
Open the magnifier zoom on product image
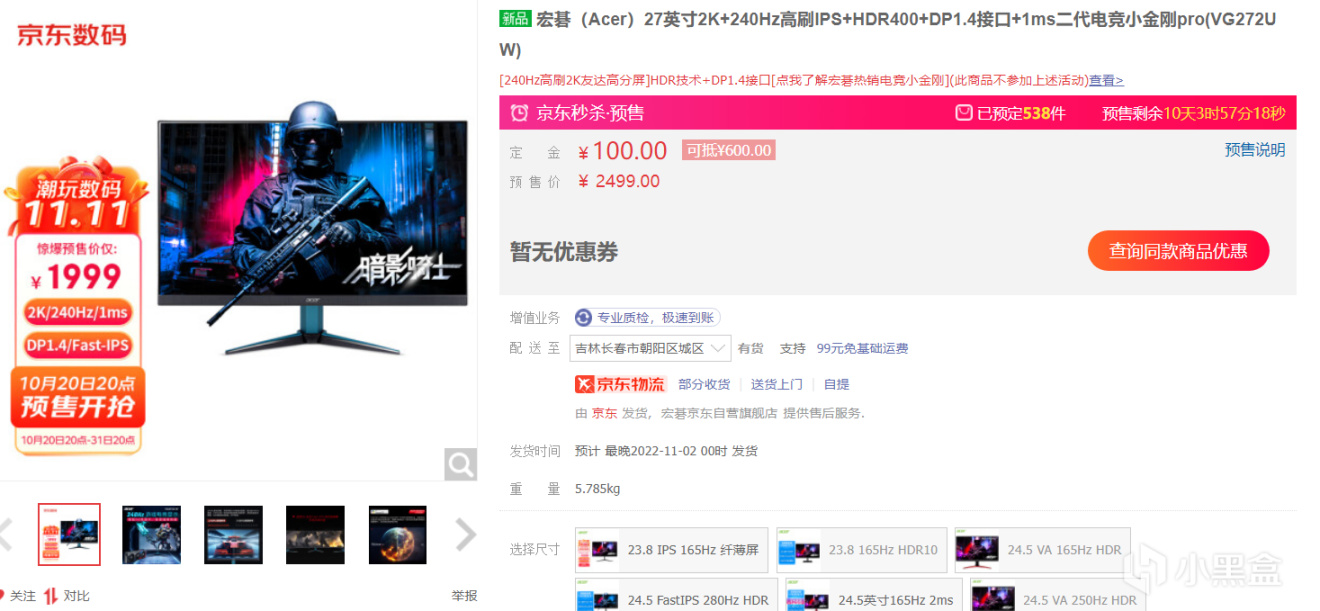pyautogui.click(x=460, y=464)
